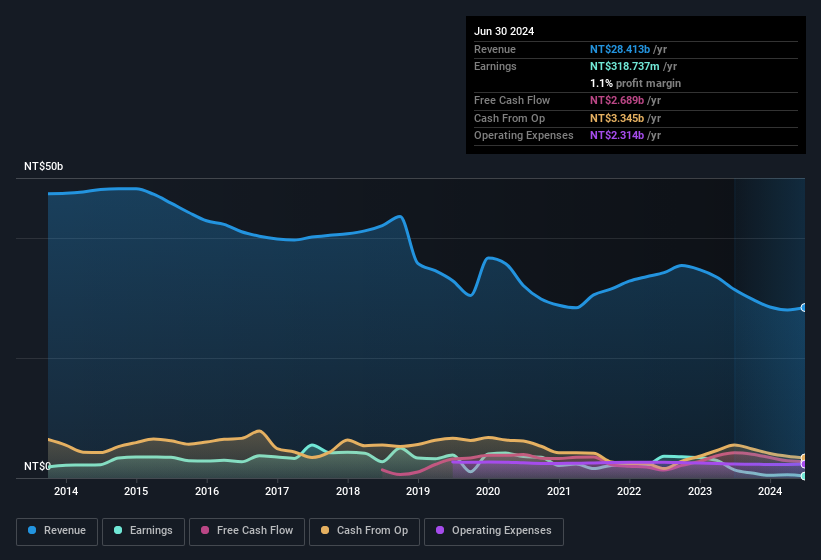Click the 2014 x-axis label
Screen dimensions: 821x560
pyautogui.click(x=66, y=491)
